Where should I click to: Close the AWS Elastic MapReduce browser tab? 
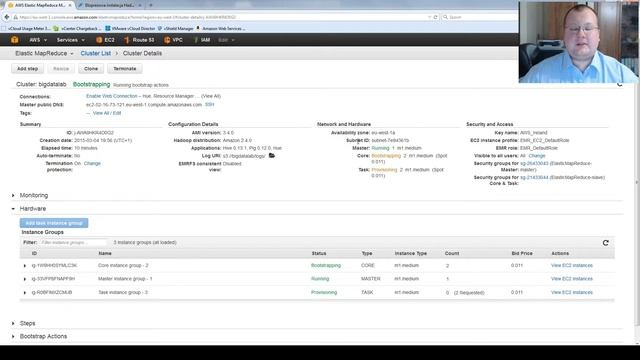pyautogui.click(x=70, y=5)
